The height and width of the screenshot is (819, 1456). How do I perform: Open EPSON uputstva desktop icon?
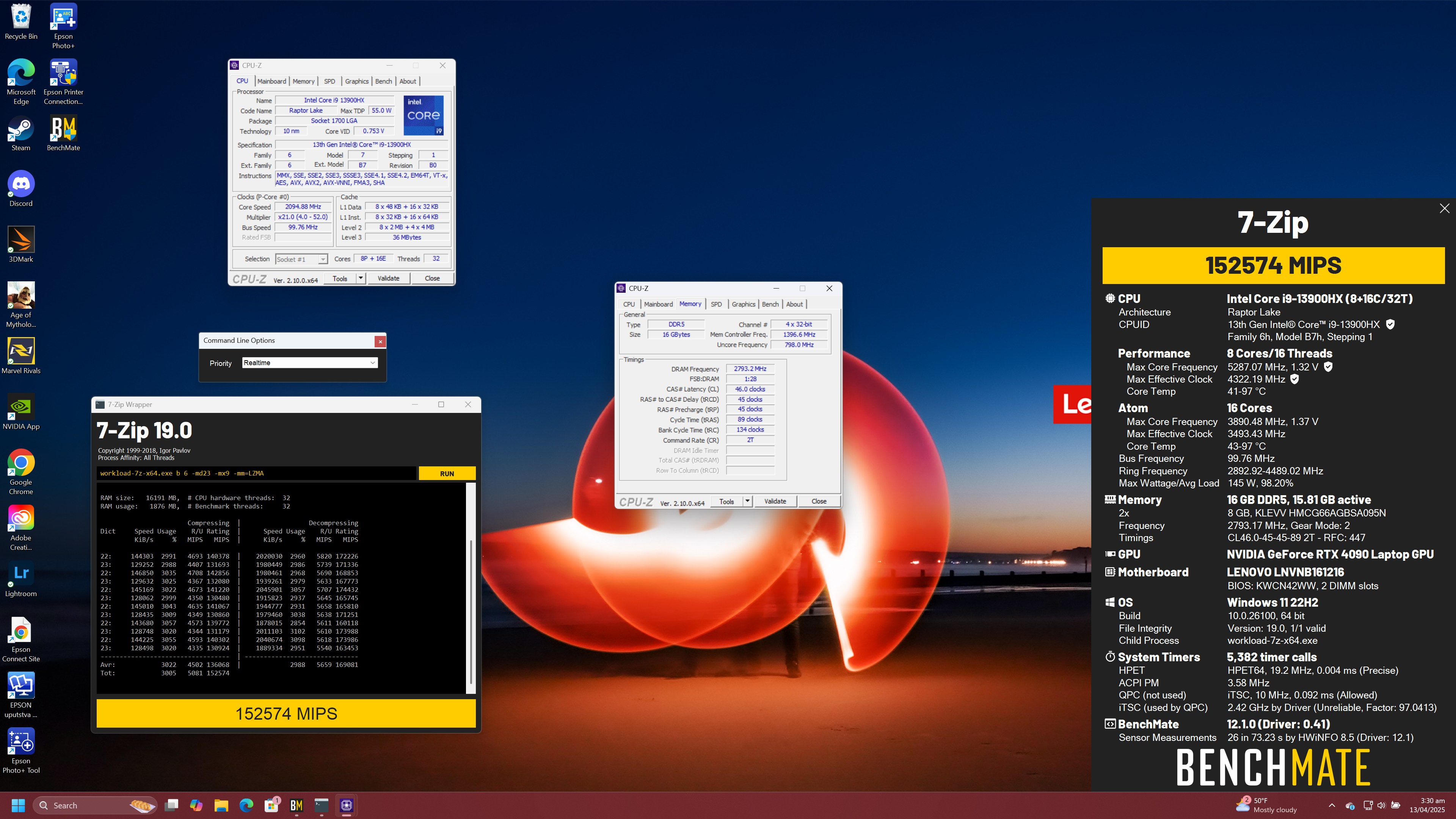click(x=21, y=695)
